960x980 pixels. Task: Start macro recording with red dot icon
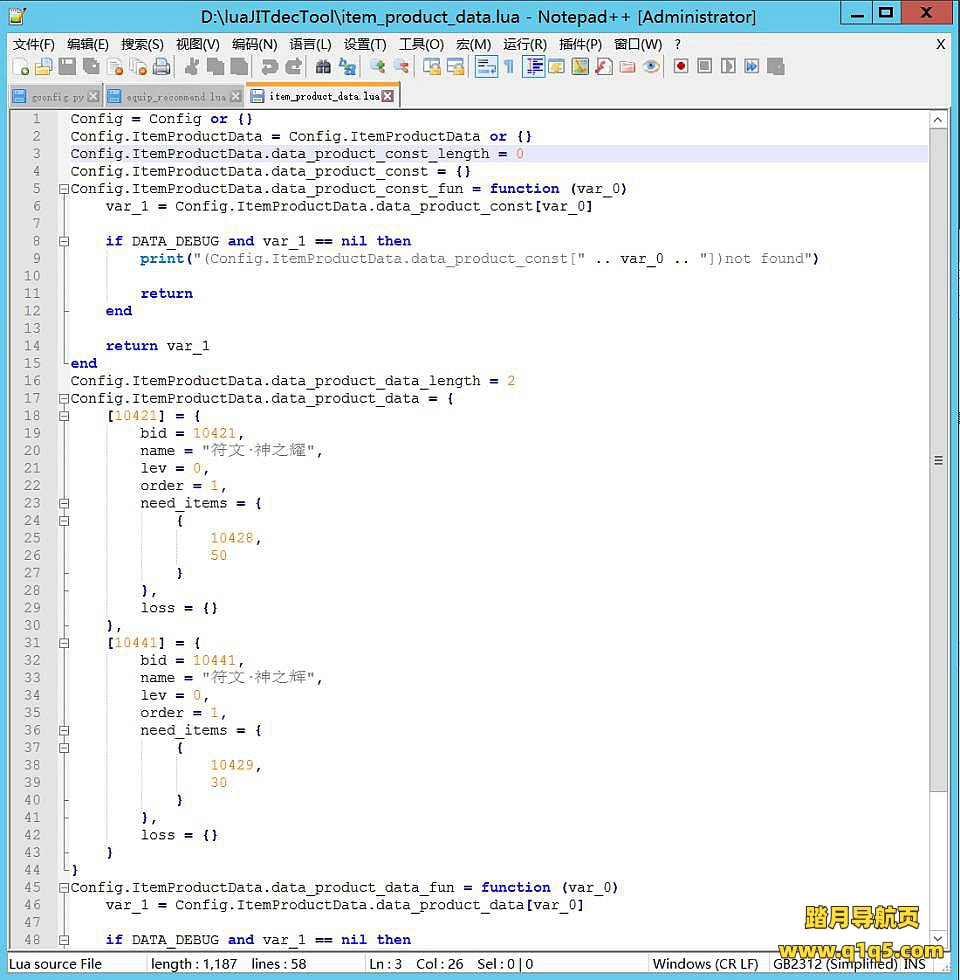(x=681, y=67)
